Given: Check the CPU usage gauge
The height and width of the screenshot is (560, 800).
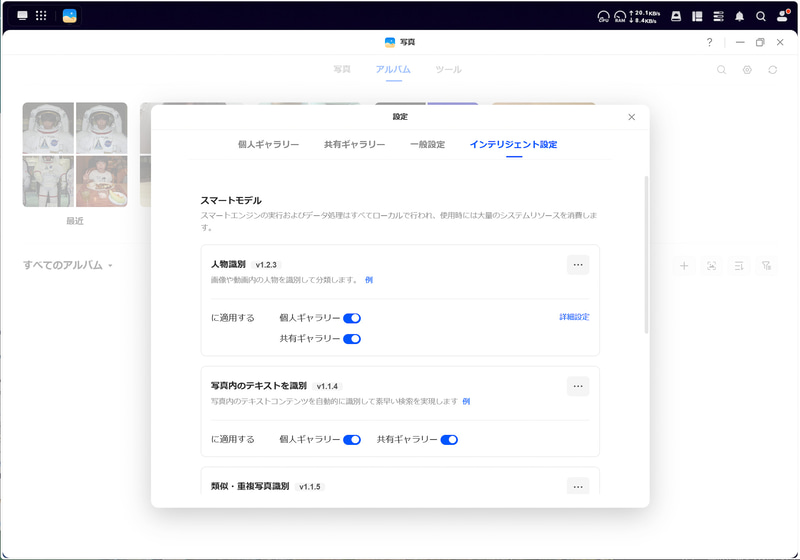Looking at the screenshot, I should (x=604, y=17).
